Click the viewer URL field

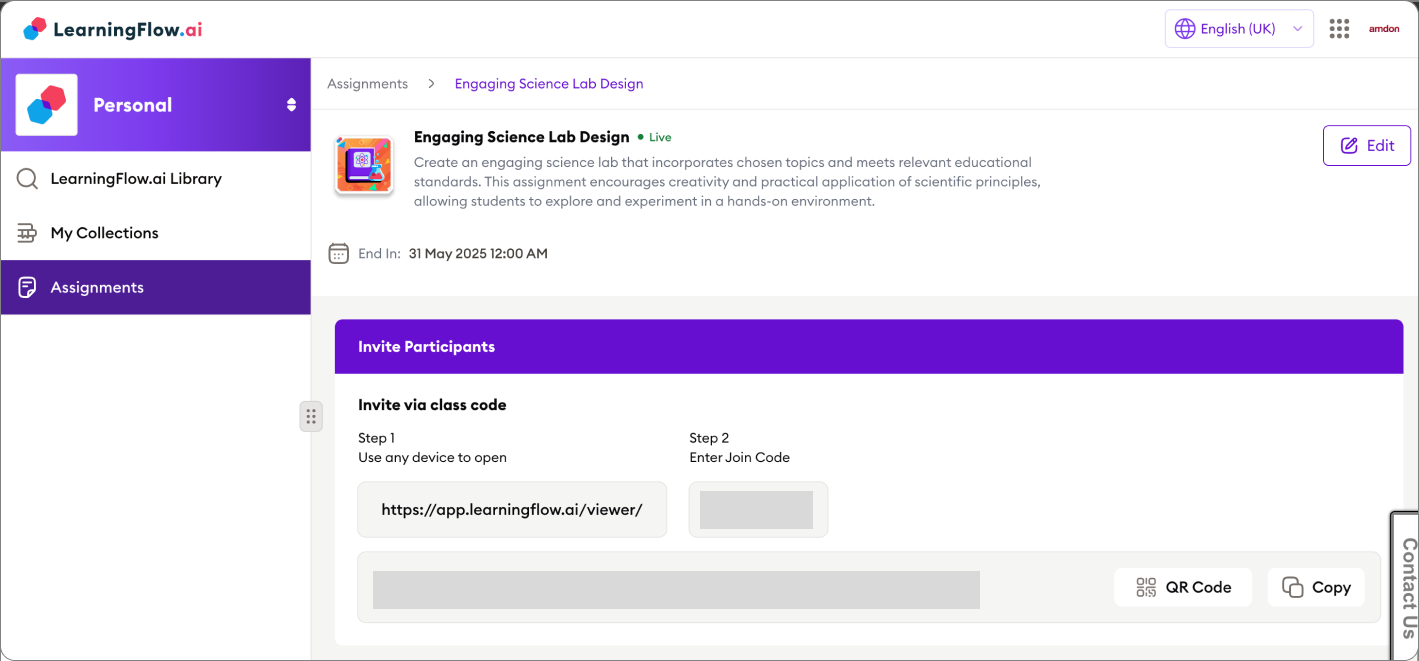click(x=511, y=509)
